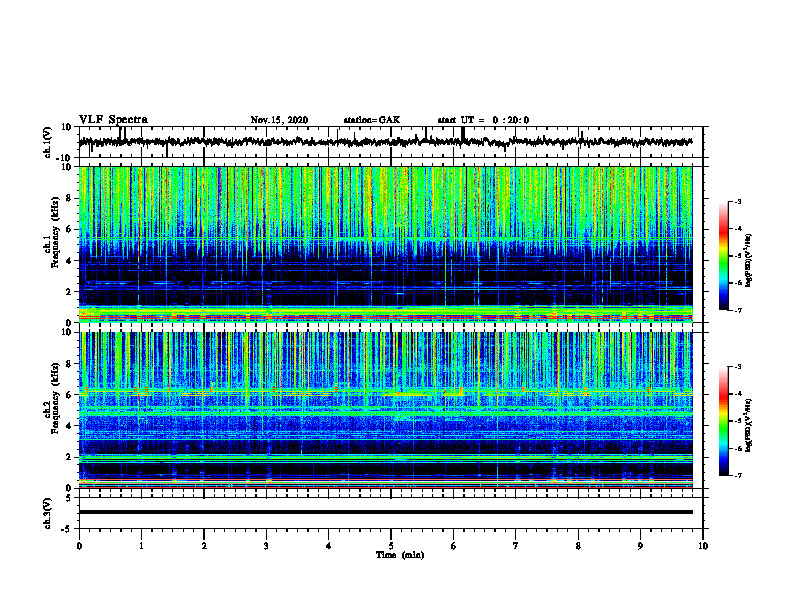
Task: Click the "2" kHz tick on ch.1 spectrogram axis
Action: click(x=70, y=292)
